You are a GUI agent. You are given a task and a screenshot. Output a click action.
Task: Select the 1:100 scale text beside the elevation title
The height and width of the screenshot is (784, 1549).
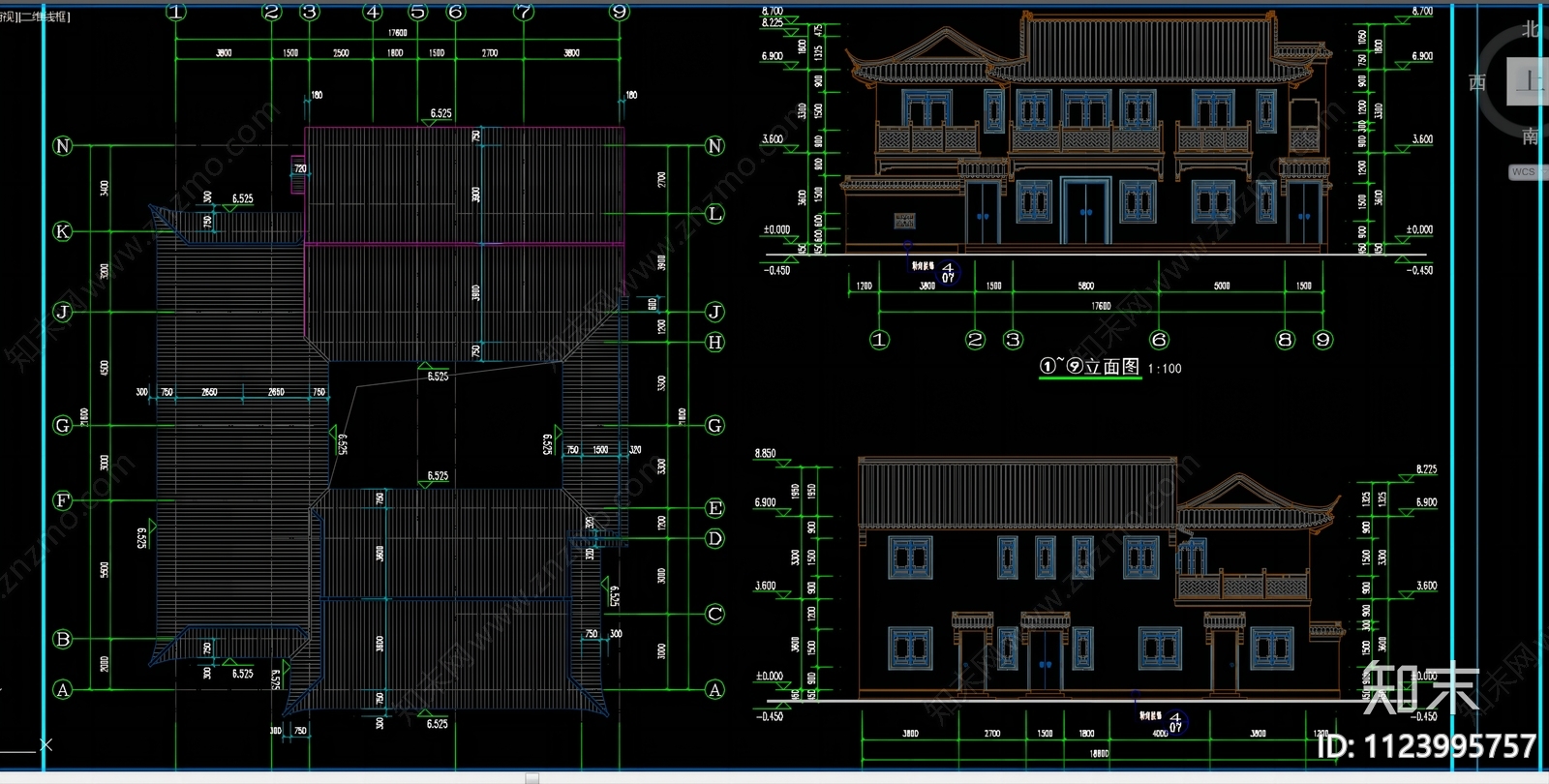coord(1165,369)
